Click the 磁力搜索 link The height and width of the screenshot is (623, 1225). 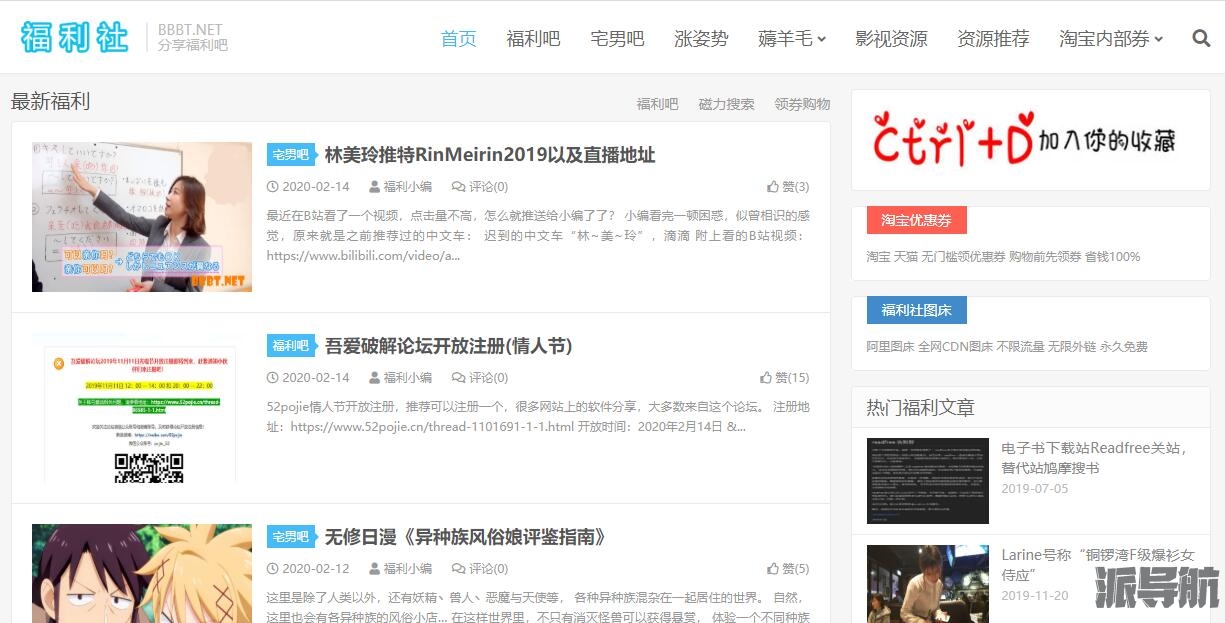click(726, 104)
